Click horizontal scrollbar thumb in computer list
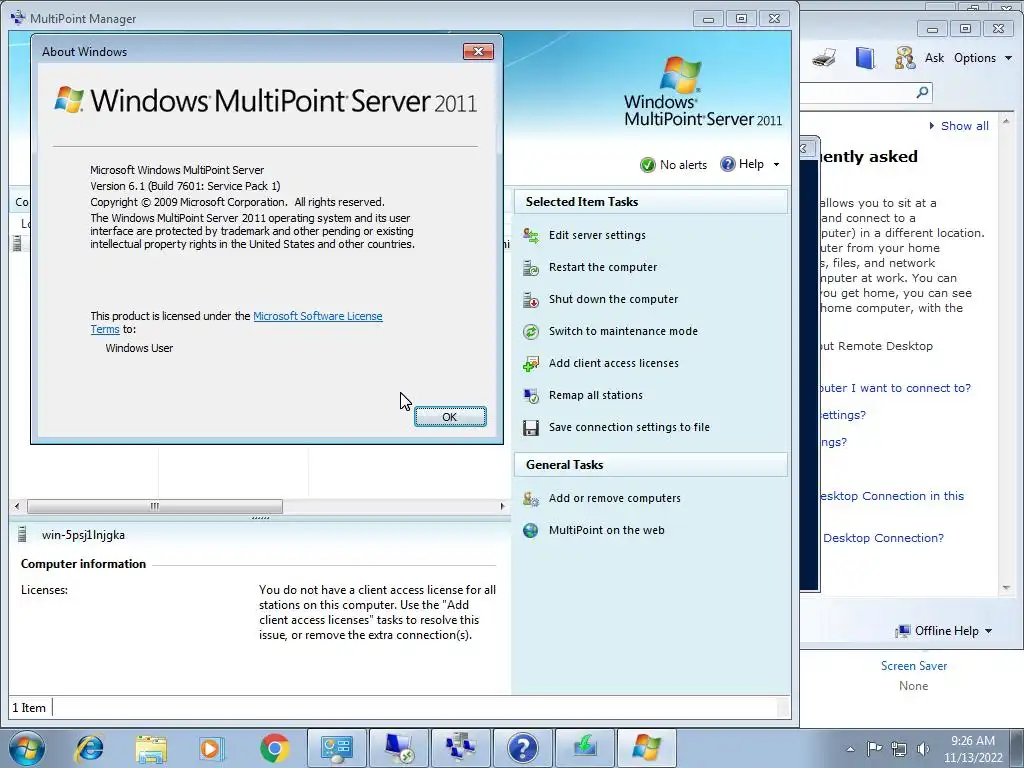This screenshot has width=1024, height=768. tap(155, 506)
